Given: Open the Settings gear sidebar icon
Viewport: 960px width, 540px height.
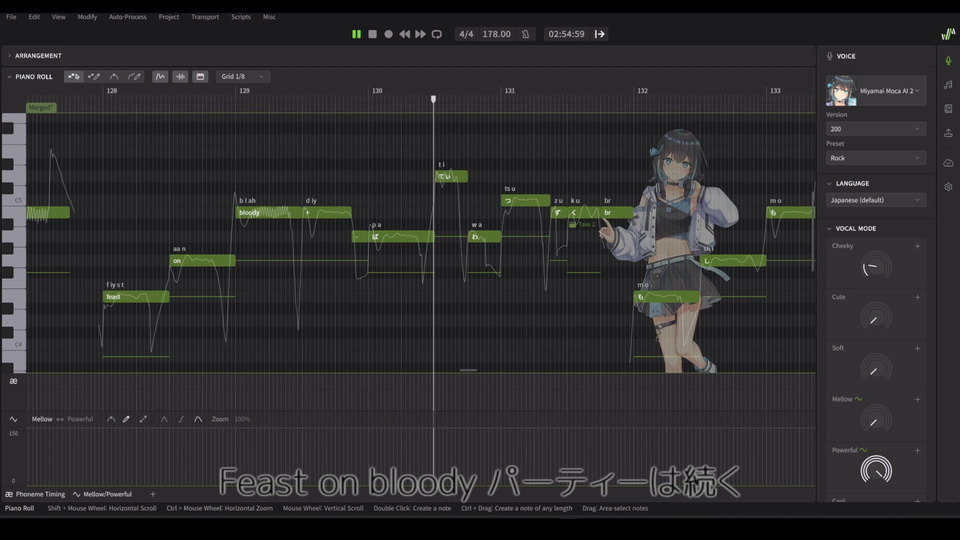Looking at the screenshot, I should pos(948,187).
